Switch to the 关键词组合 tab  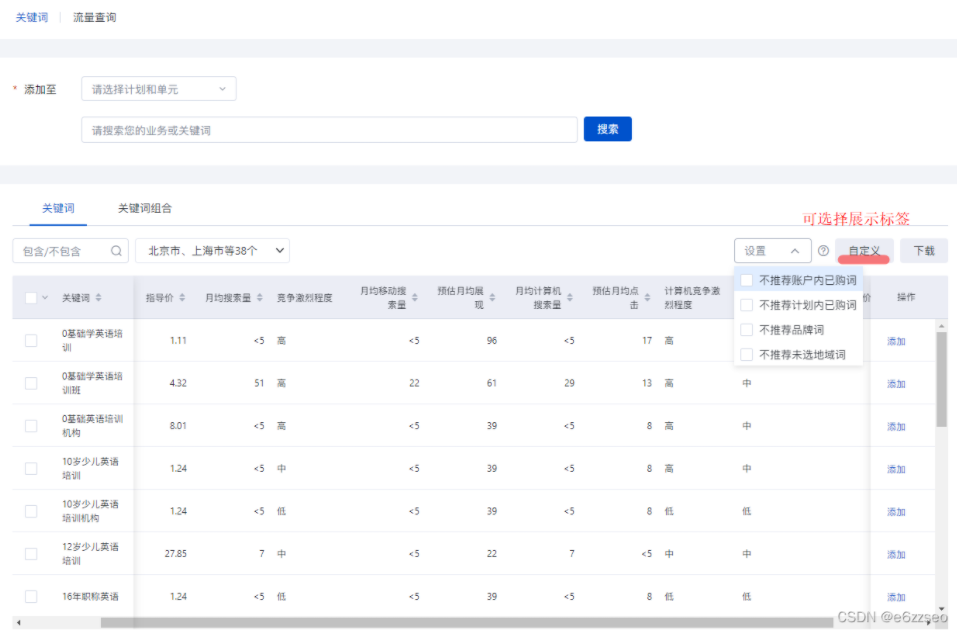click(x=145, y=208)
